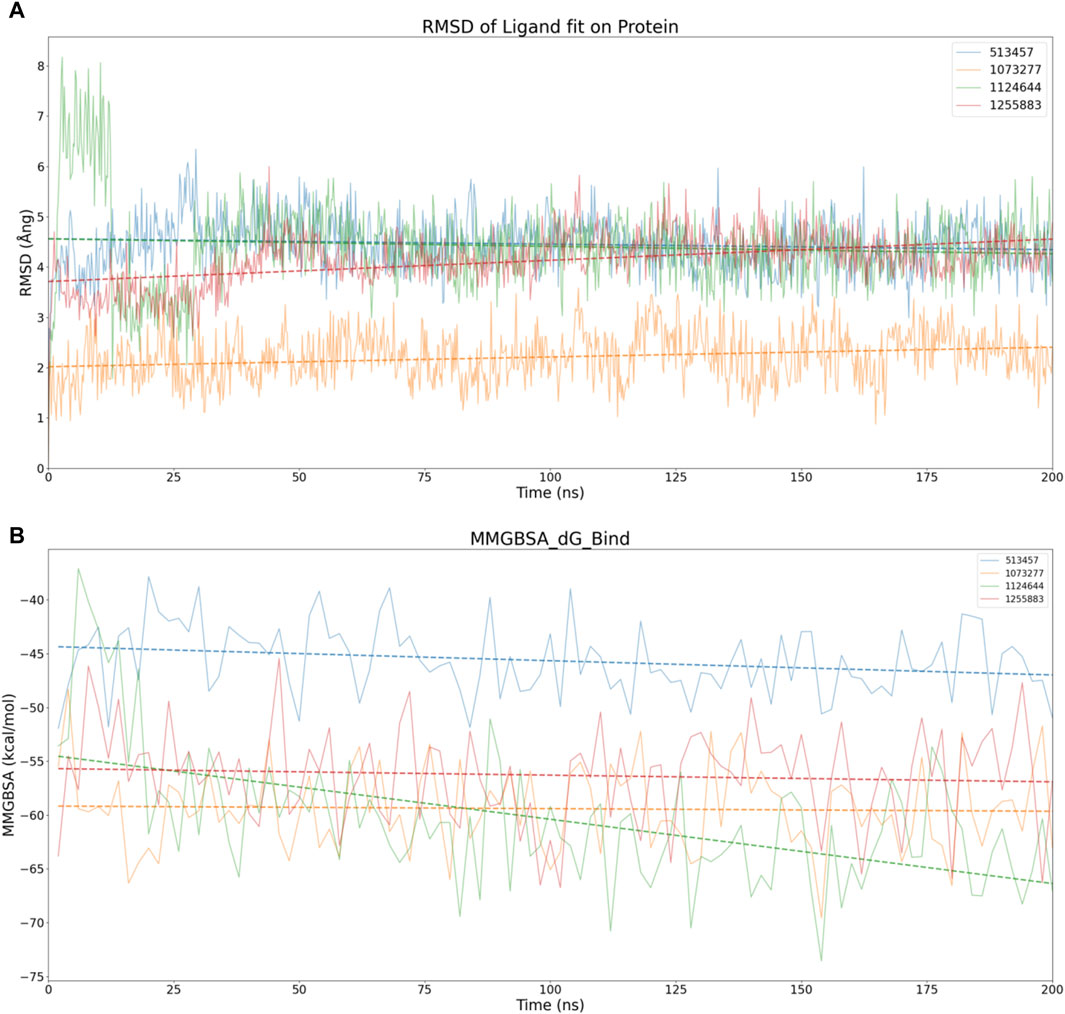Click x-axis tick 175 in panel A

tap(927, 477)
